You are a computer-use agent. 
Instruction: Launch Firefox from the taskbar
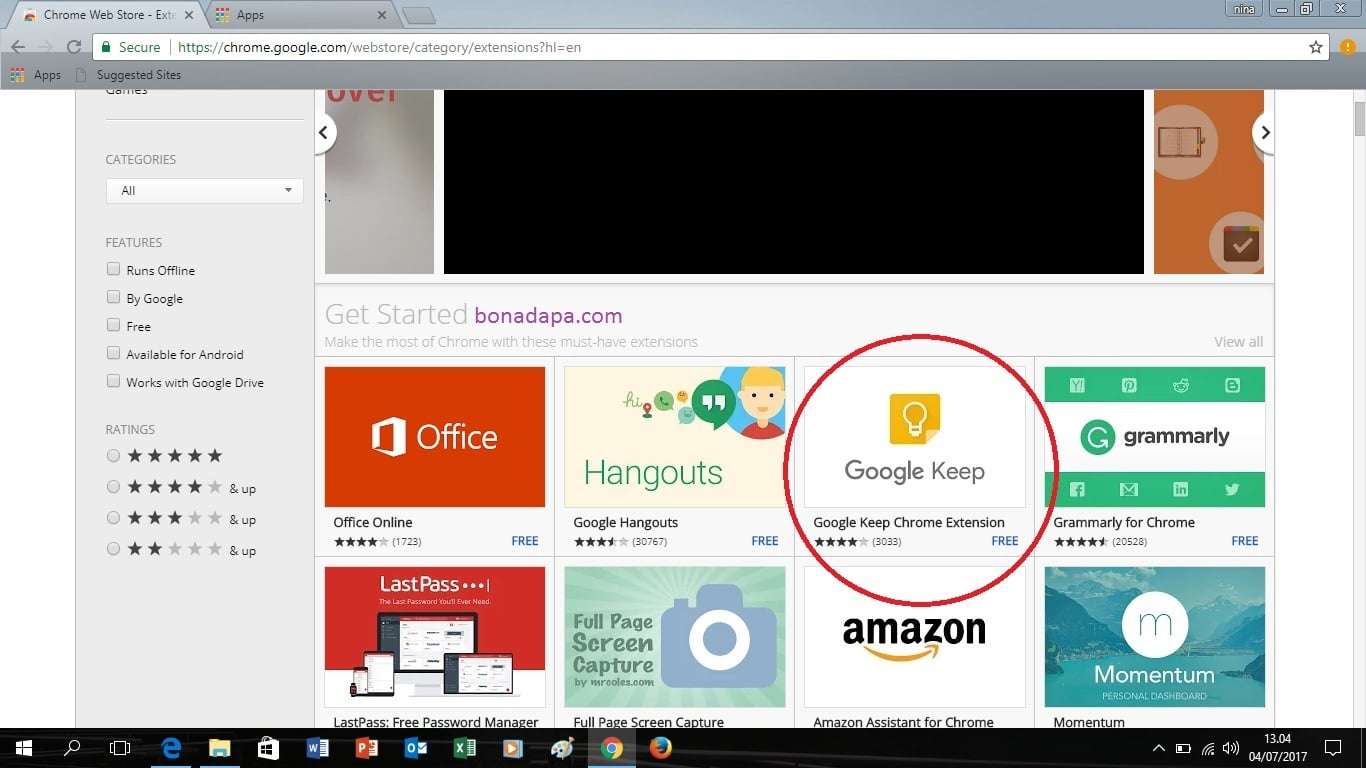click(660, 748)
